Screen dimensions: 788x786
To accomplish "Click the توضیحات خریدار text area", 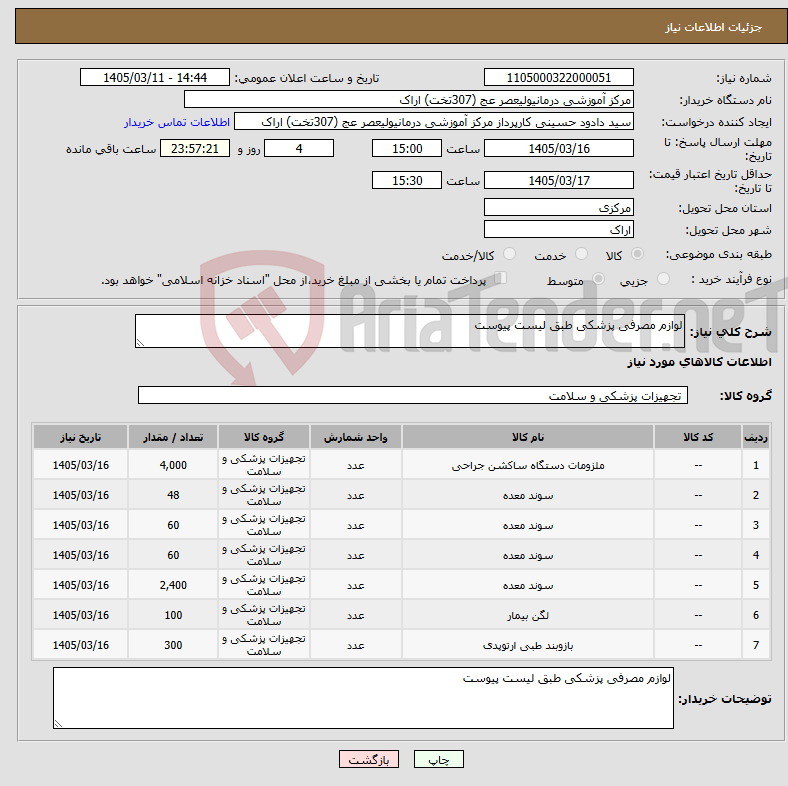I will click(363, 698).
